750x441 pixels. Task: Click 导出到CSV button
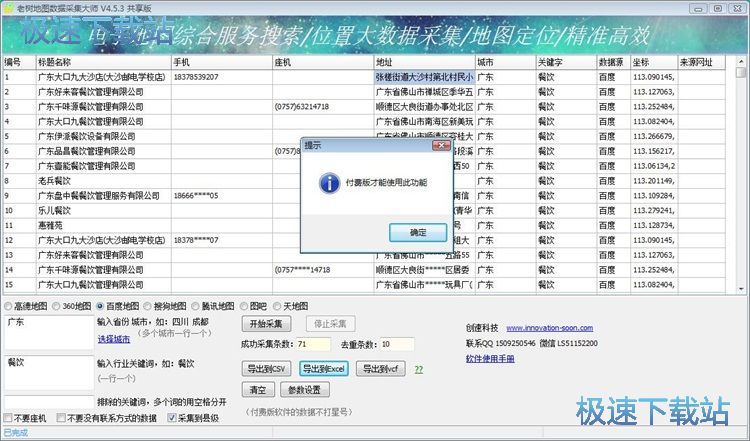pos(266,369)
